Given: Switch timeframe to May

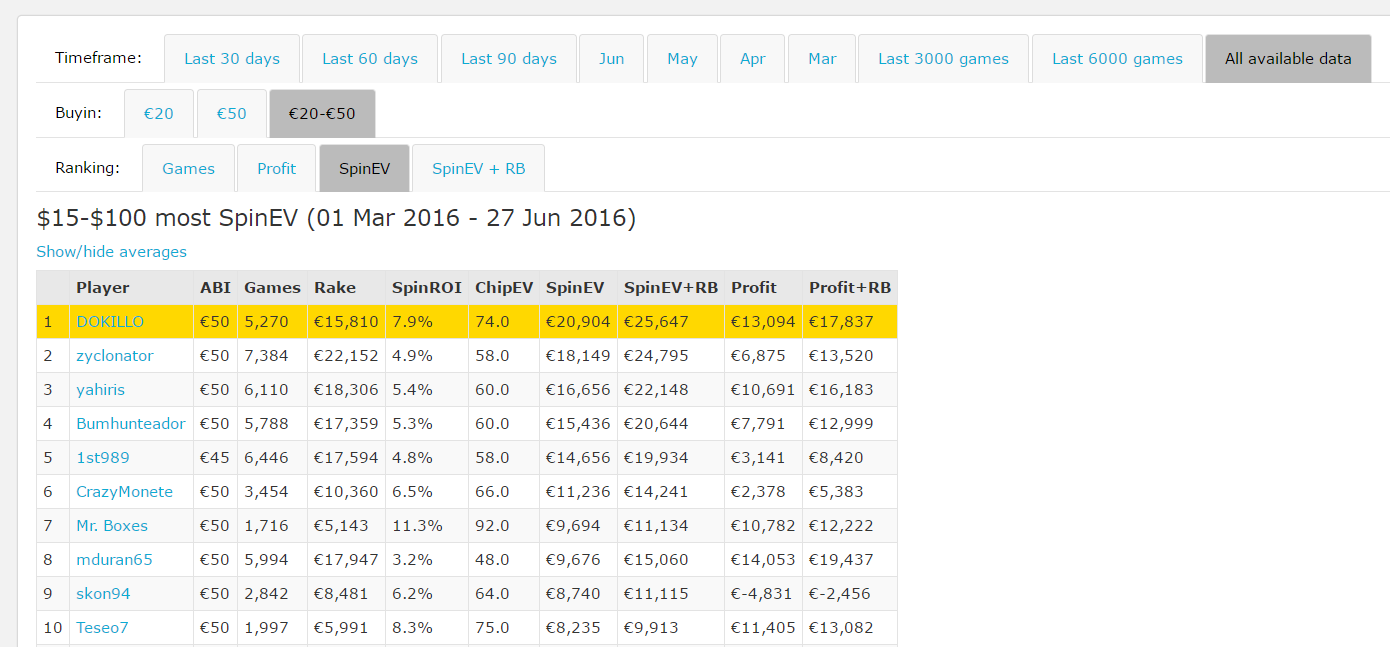Looking at the screenshot, I should point(682,59).
